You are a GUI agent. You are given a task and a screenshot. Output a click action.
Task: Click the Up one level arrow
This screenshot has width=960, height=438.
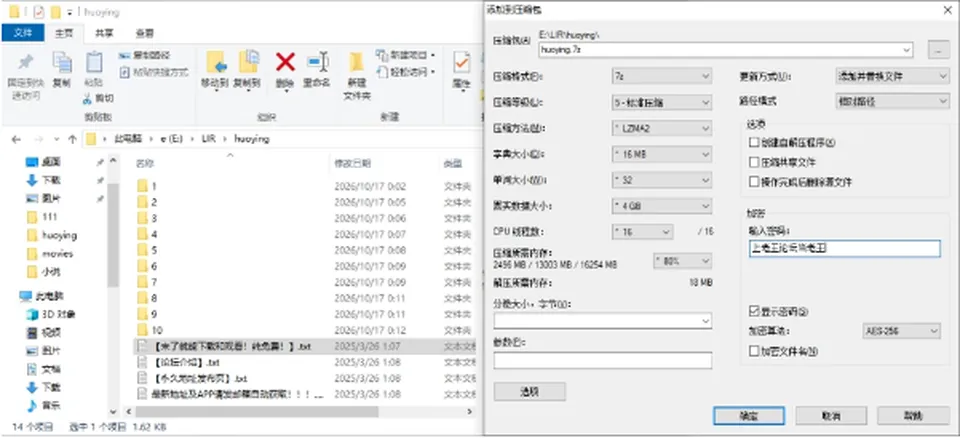tap(72, 139)
